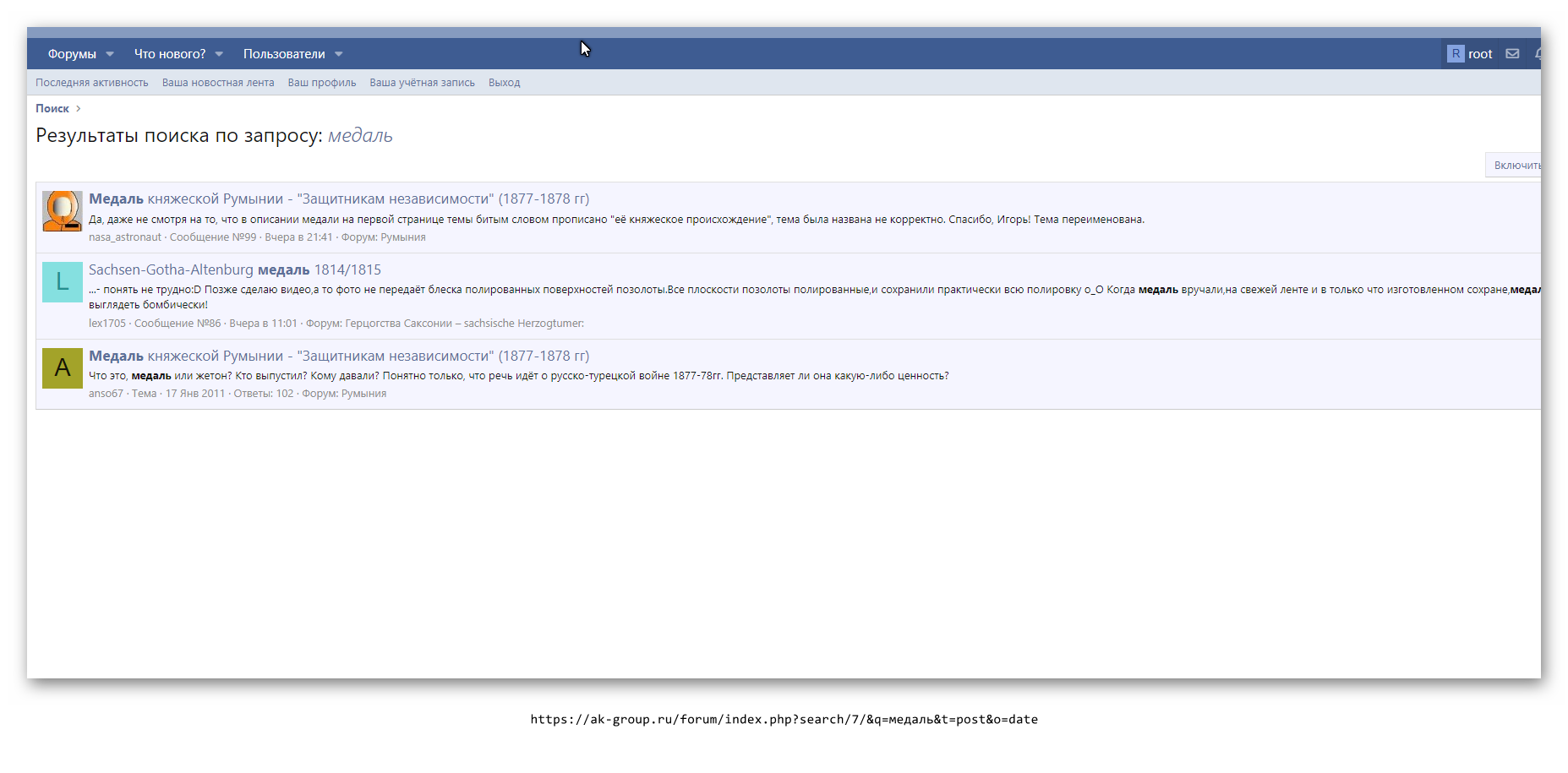The width and height of the screenshot is (1568, 773).
Task: Select Ваша новостная лента in the sub-navigation
Action: click(x=218, y=82)
